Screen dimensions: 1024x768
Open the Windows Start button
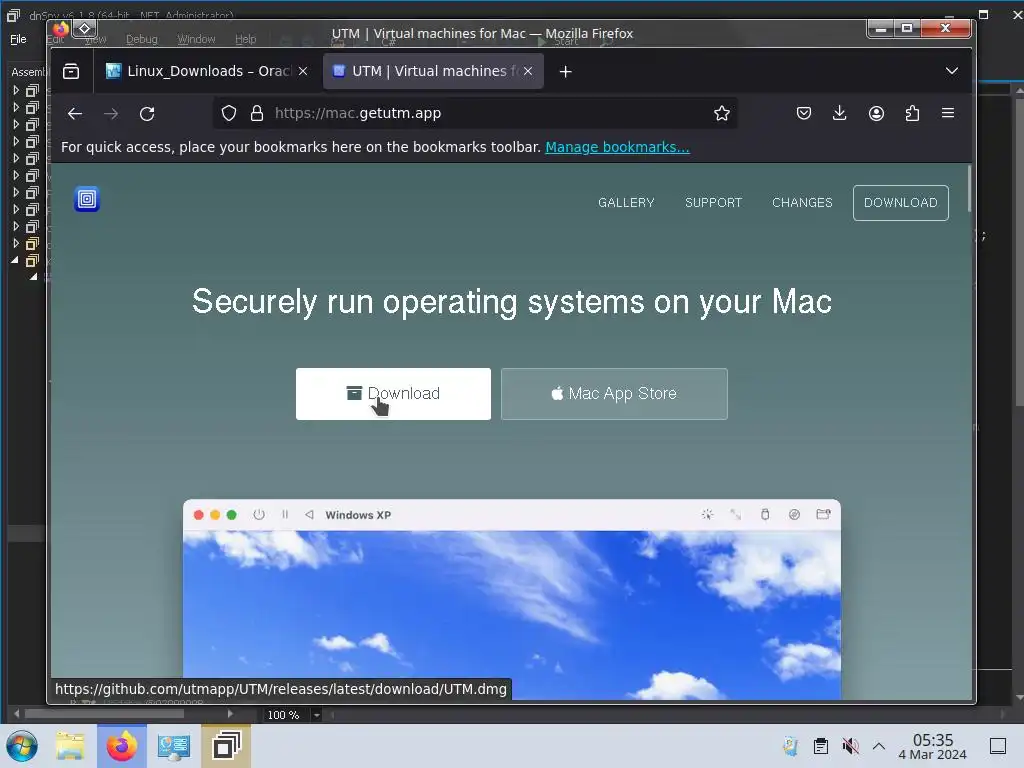coord(22,746)
